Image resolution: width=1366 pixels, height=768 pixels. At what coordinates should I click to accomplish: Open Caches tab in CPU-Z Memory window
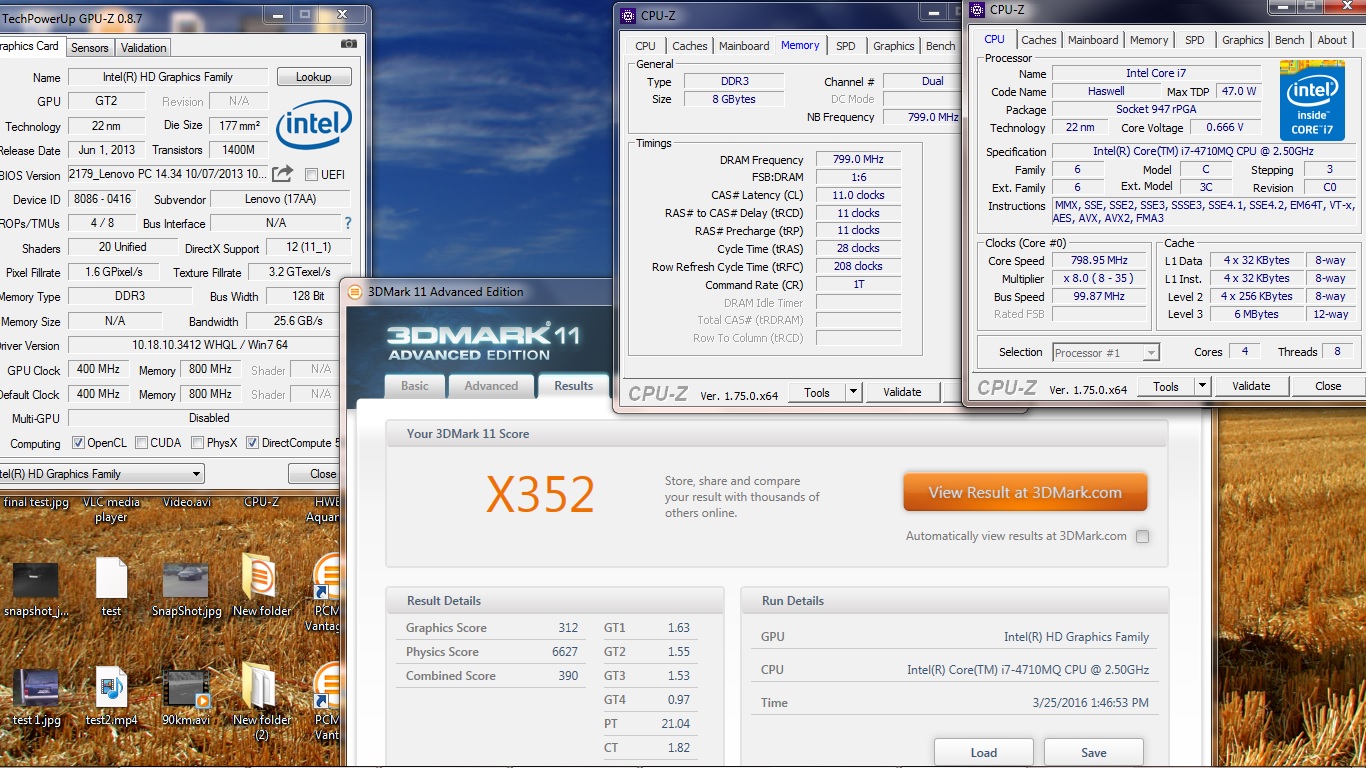690,46
